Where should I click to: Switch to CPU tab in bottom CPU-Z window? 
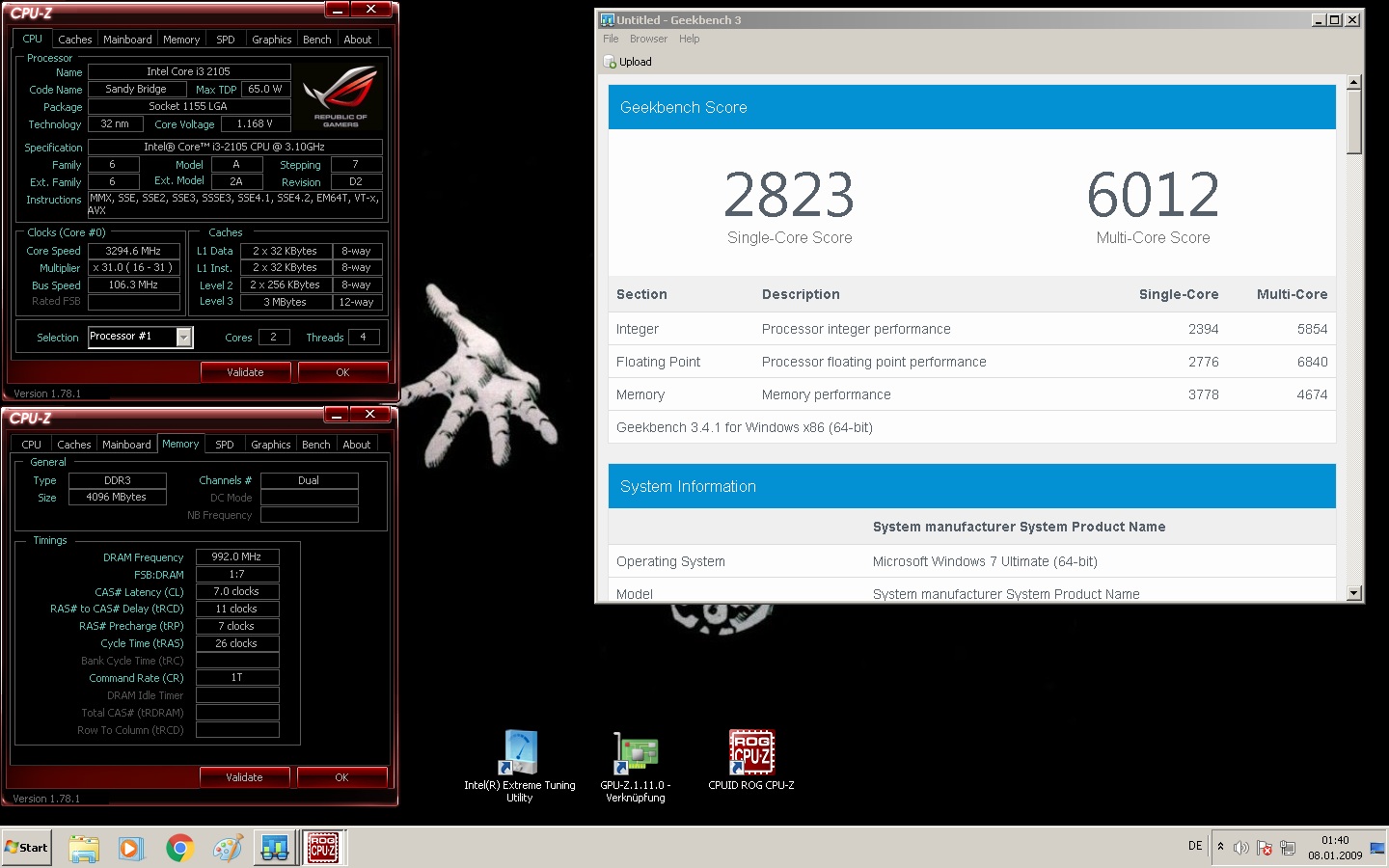point(31,445)
